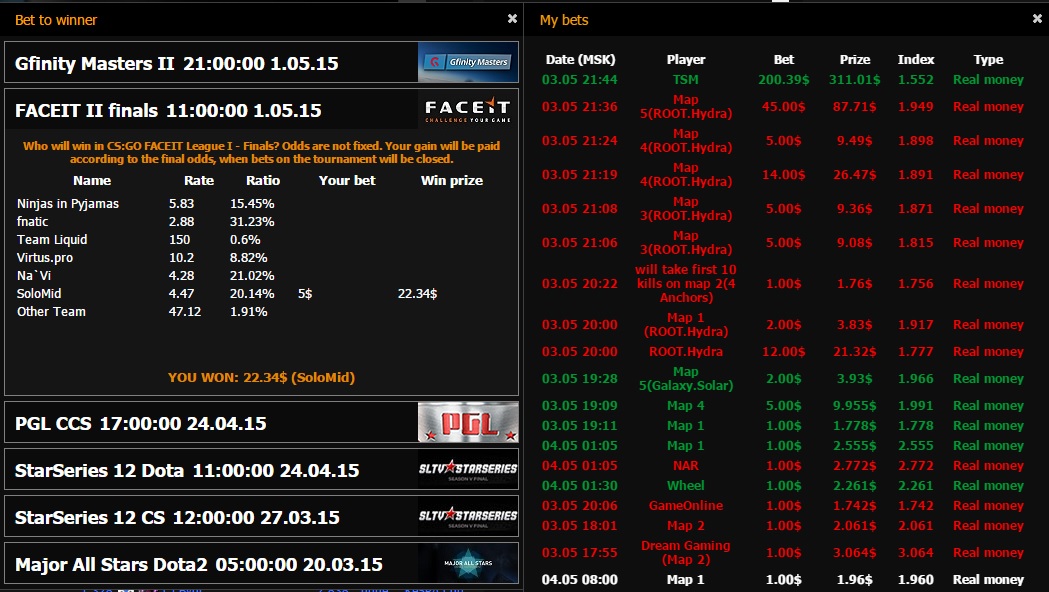Click the 03.05 19:11 bet date

[x=579, y=426]
